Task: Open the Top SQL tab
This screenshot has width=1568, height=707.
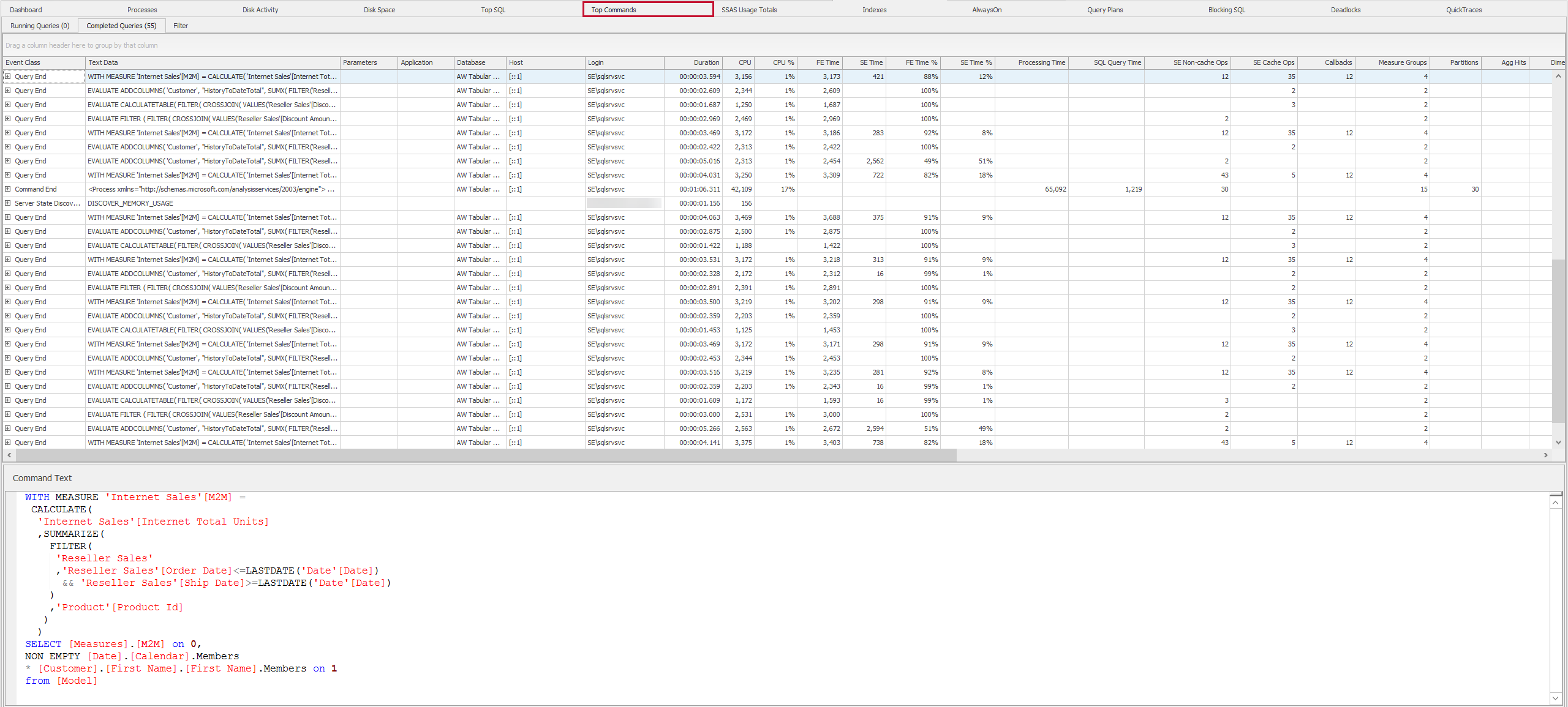Action: 492,9
